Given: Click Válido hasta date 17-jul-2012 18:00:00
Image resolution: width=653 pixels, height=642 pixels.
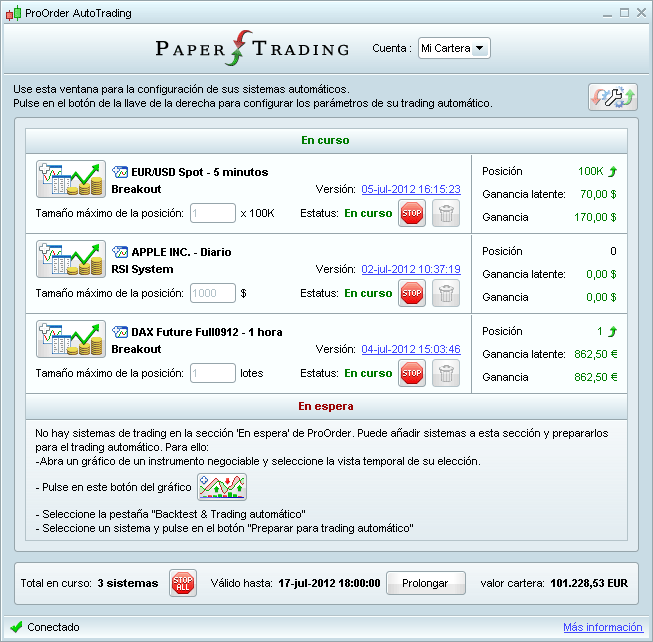Looking at the screenshot, I should coord(329,583).
